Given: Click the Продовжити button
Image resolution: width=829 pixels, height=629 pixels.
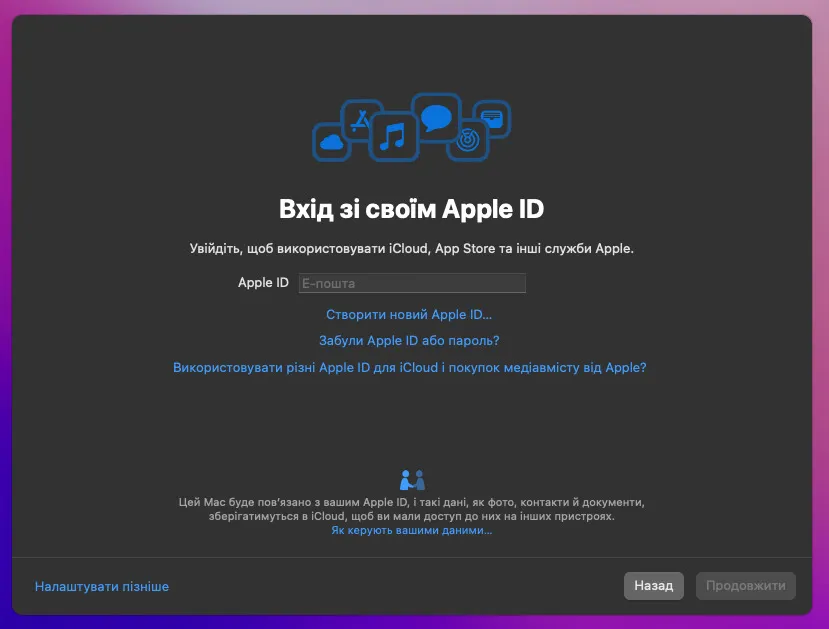Looking at the screenshot, I should click(745, 586).
